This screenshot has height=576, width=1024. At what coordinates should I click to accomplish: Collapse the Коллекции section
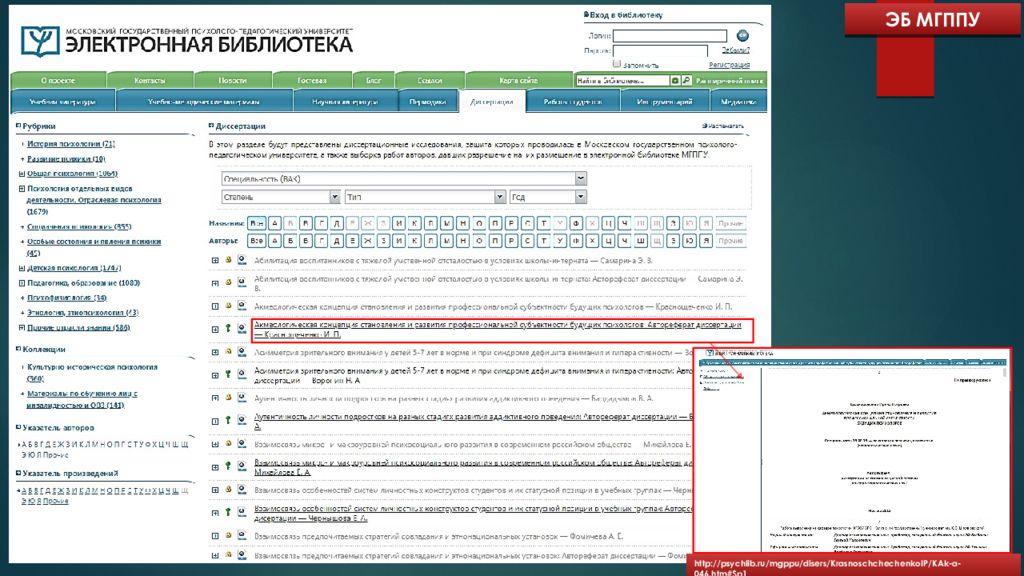tap(18, 349)
